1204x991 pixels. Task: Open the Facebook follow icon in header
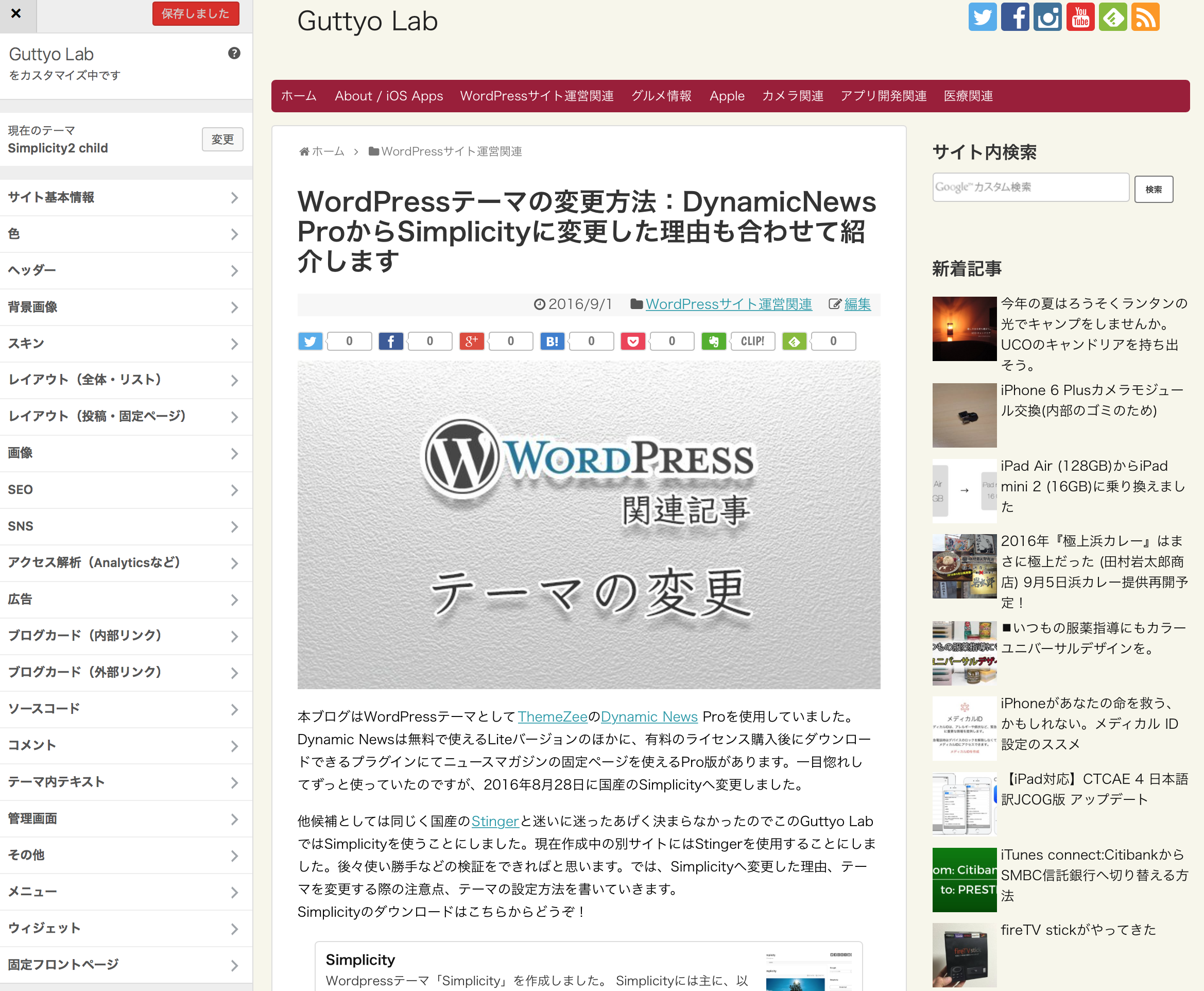tap(1015, 16)
